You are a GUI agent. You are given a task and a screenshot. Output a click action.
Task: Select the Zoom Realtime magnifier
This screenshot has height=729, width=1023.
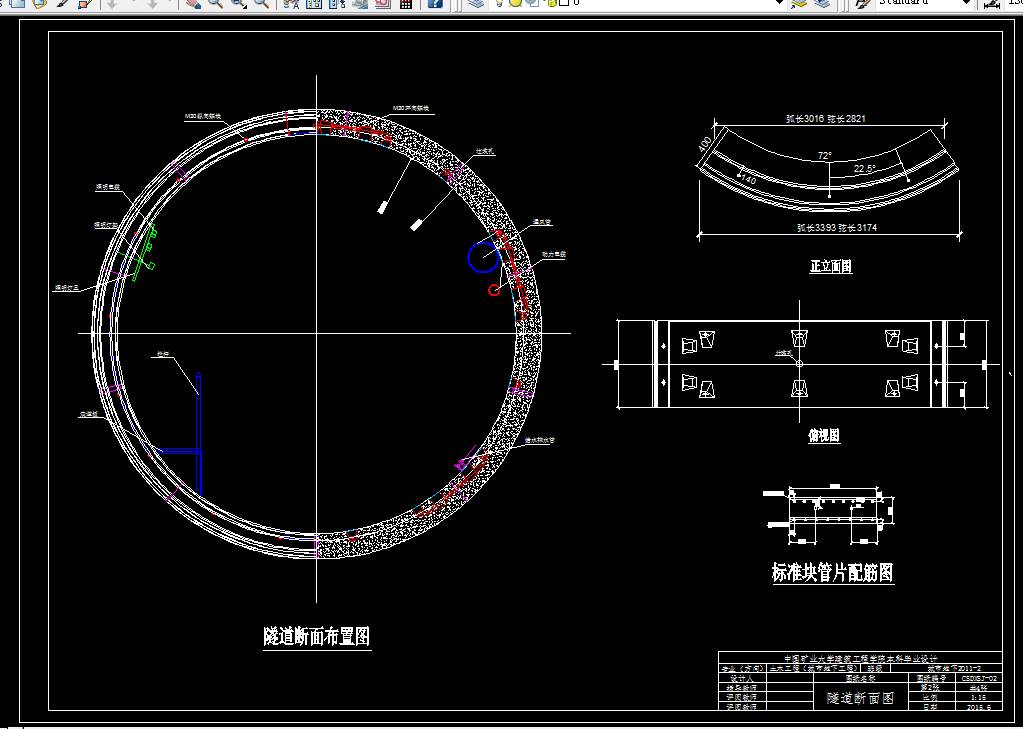click(215, 3)
